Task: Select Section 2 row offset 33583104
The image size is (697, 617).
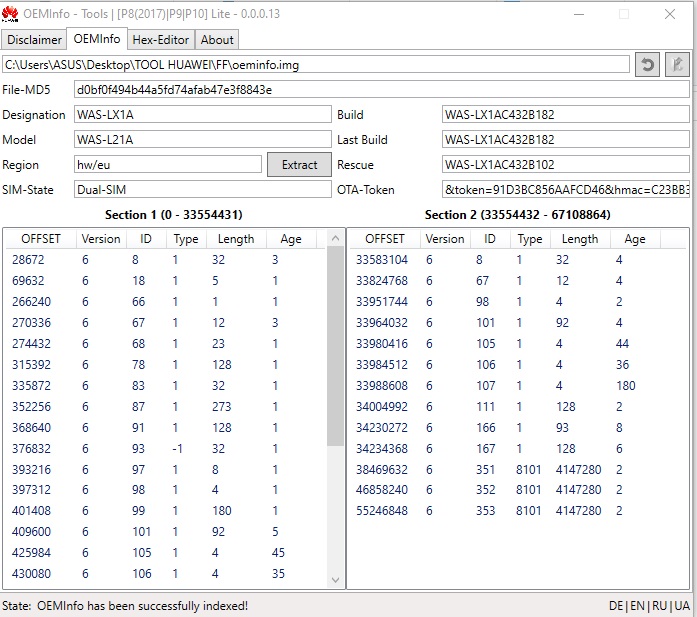Action: click(x=518, y=260)
